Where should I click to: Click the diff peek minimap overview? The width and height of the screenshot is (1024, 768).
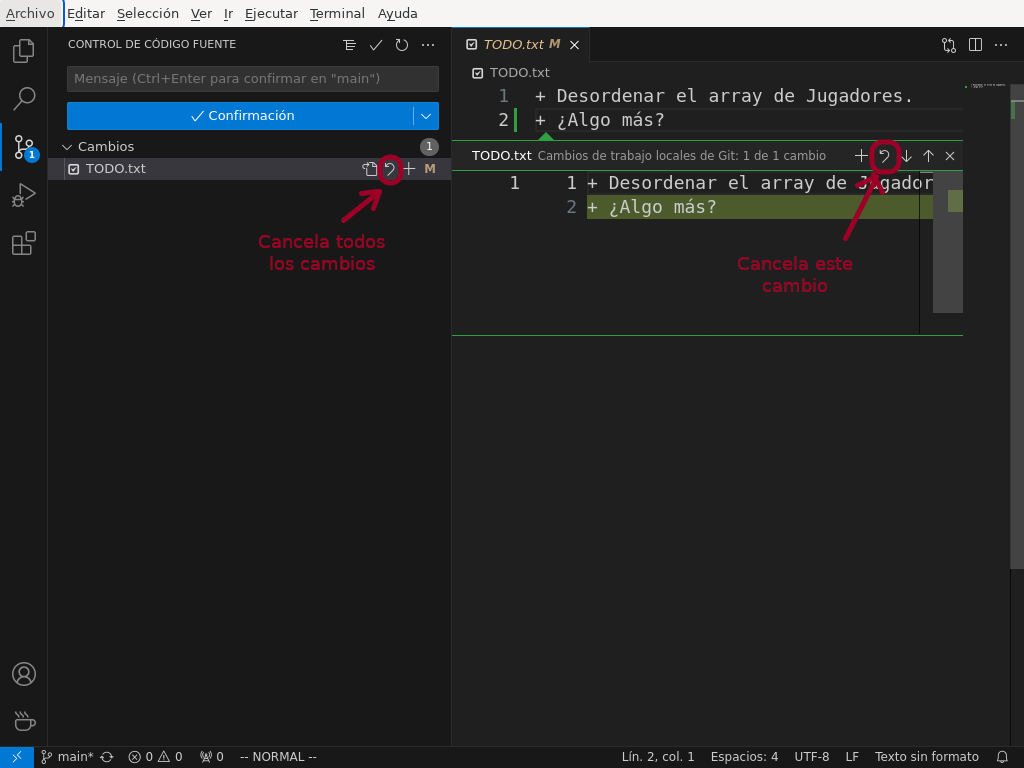tap(948, 242)
